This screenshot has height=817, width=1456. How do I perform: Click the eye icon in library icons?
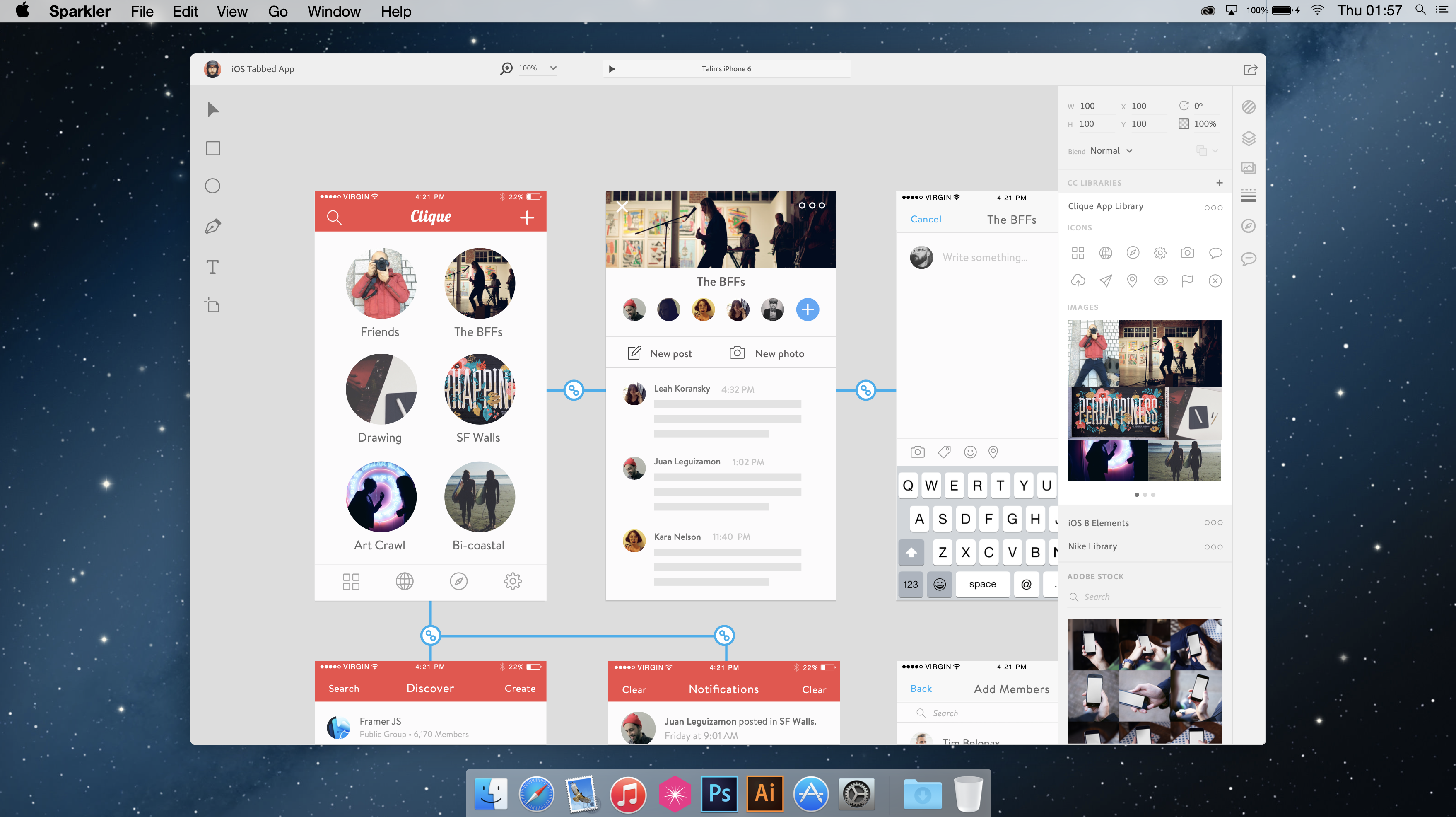click(x=1160, y=280)
